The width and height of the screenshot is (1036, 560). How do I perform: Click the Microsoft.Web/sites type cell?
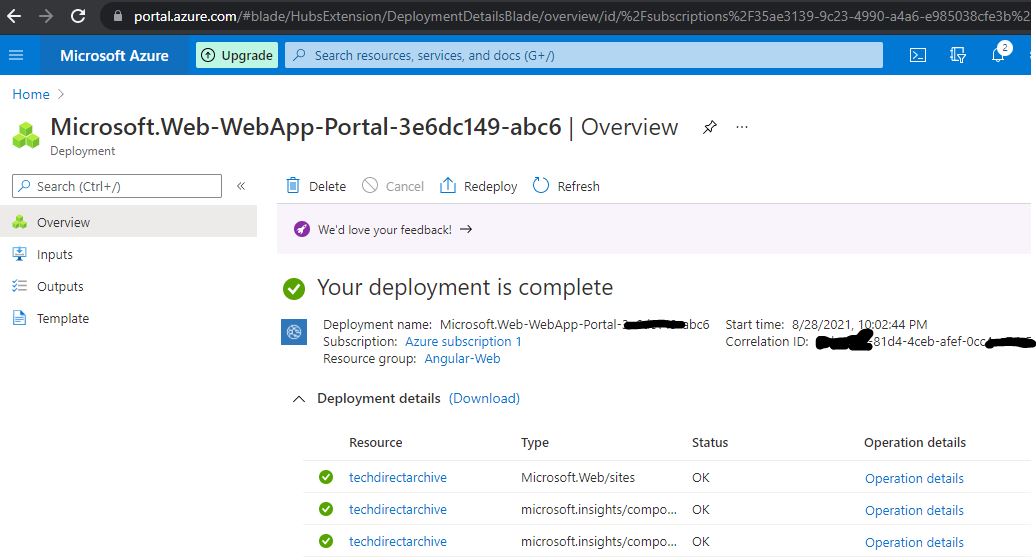click(x=577, y=477)
